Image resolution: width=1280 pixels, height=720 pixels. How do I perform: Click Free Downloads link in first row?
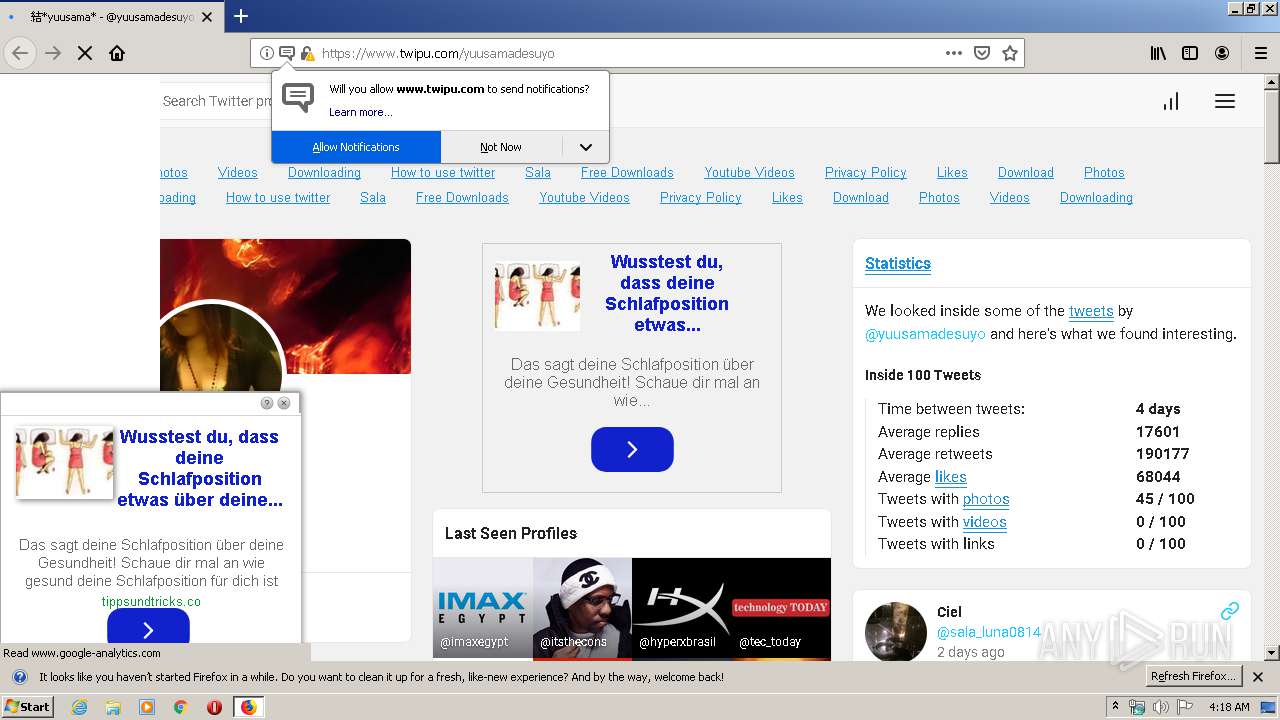pyautogui.click(x=627, y=172)
